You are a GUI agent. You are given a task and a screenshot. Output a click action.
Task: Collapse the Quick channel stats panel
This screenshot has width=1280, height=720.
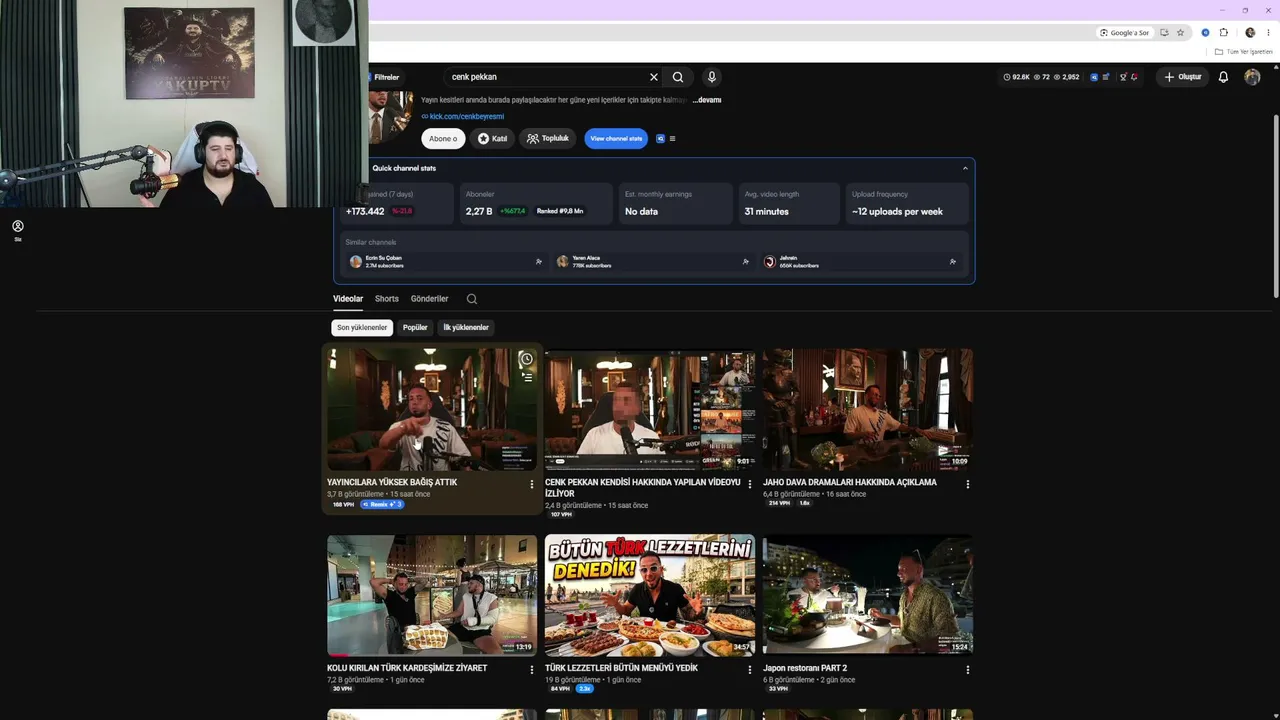[965, 168]
